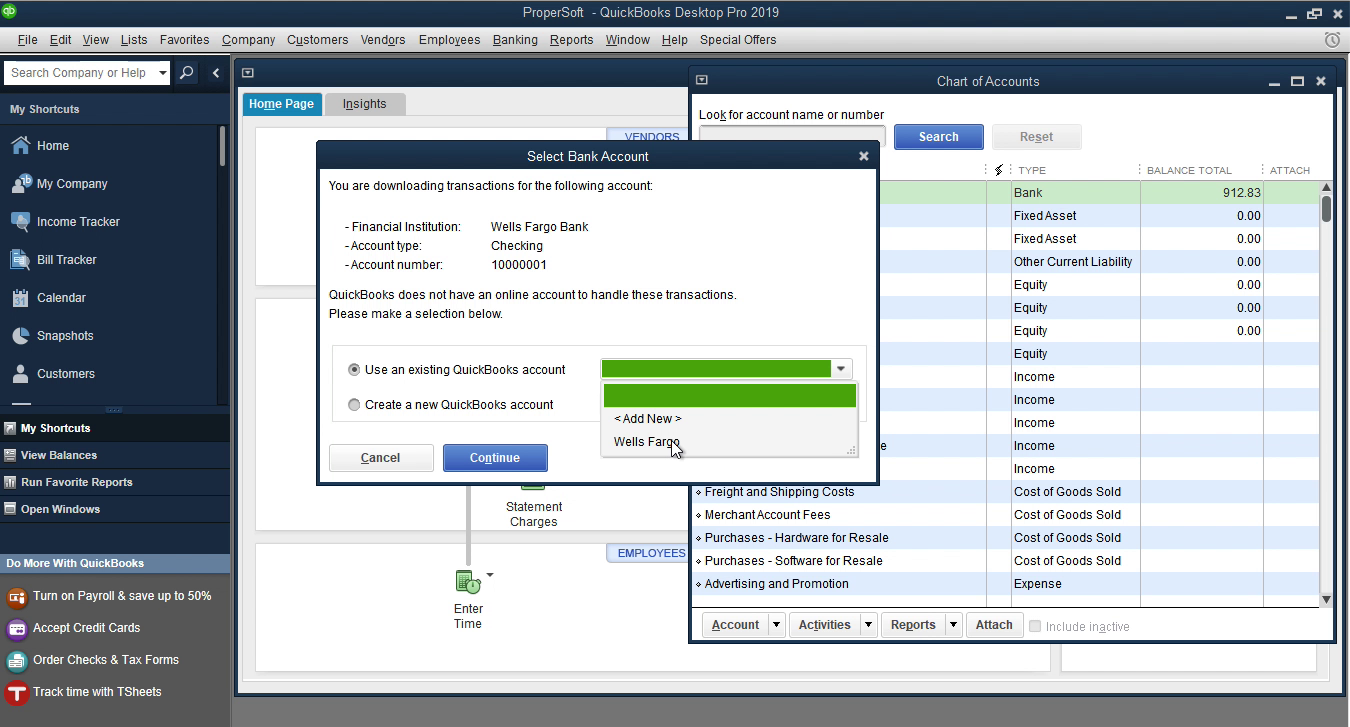Collapse the left sidebar with arrow icon
The image size is (1350, 727).
pos(215,73)
